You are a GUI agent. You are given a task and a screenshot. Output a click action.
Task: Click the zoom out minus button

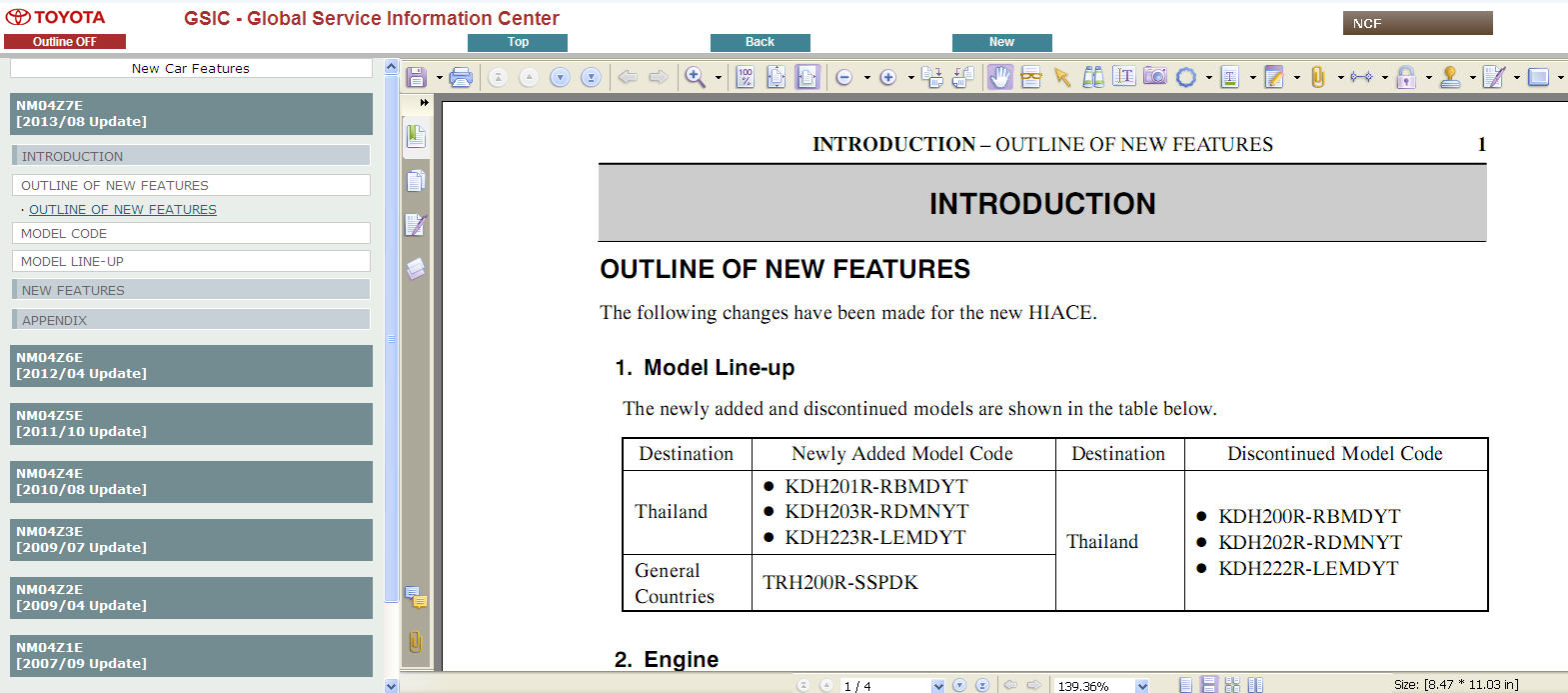[x=844, y=77]
